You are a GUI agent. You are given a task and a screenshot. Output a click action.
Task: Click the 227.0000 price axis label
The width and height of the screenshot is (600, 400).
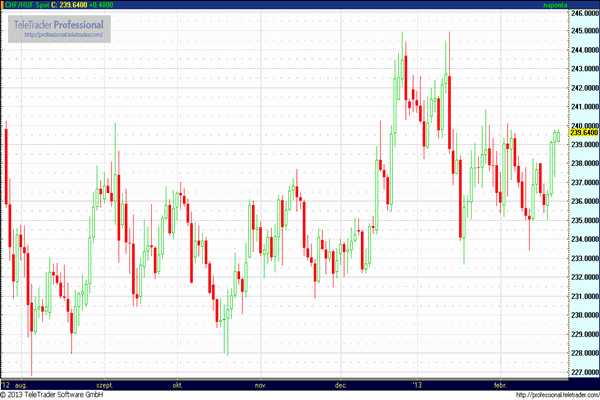pyautogui.click(x=583, y=372)
